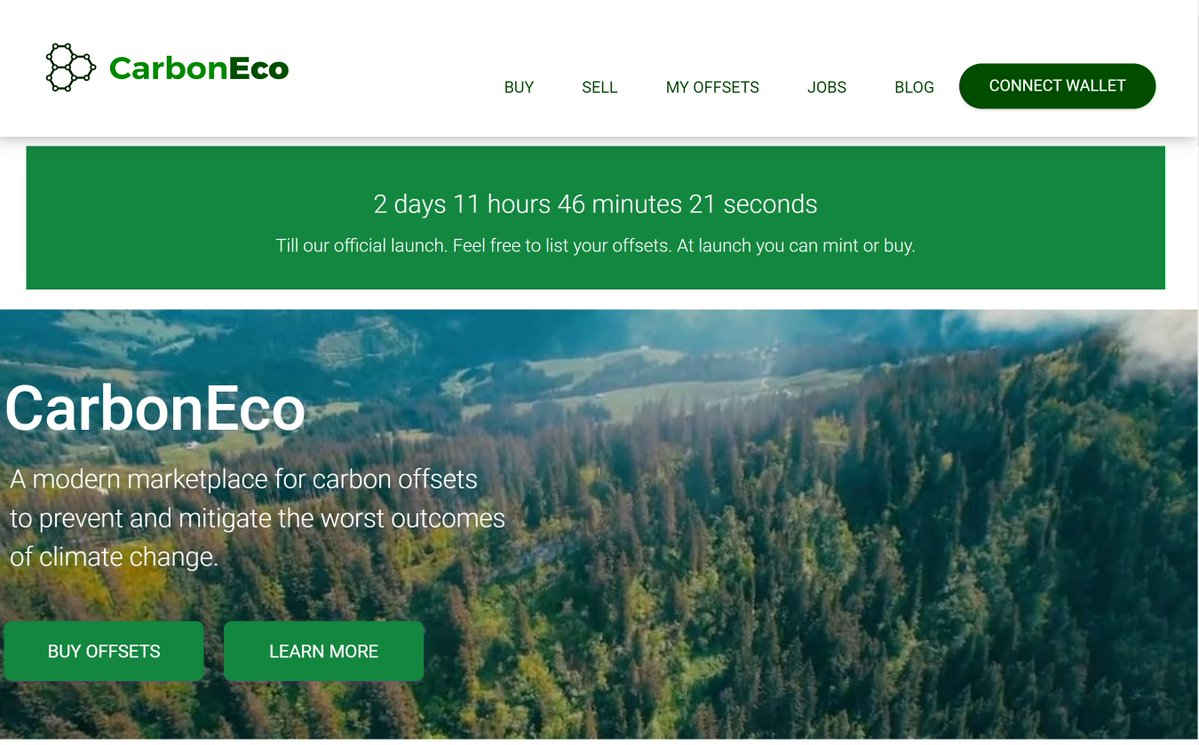Click the BUY OFFSETS button
The height and width of the screenshot is (745, 1199).
[104, 651]
